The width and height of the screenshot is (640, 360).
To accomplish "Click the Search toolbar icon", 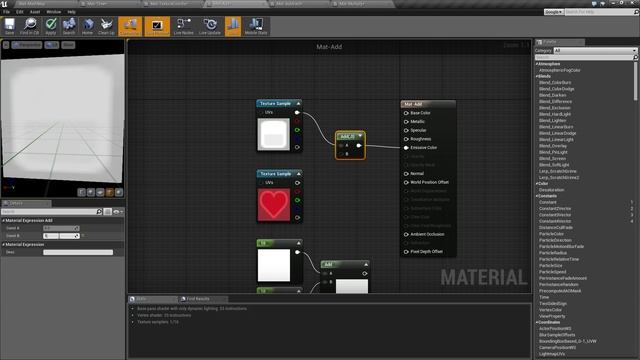I will (x=69, y=26).
